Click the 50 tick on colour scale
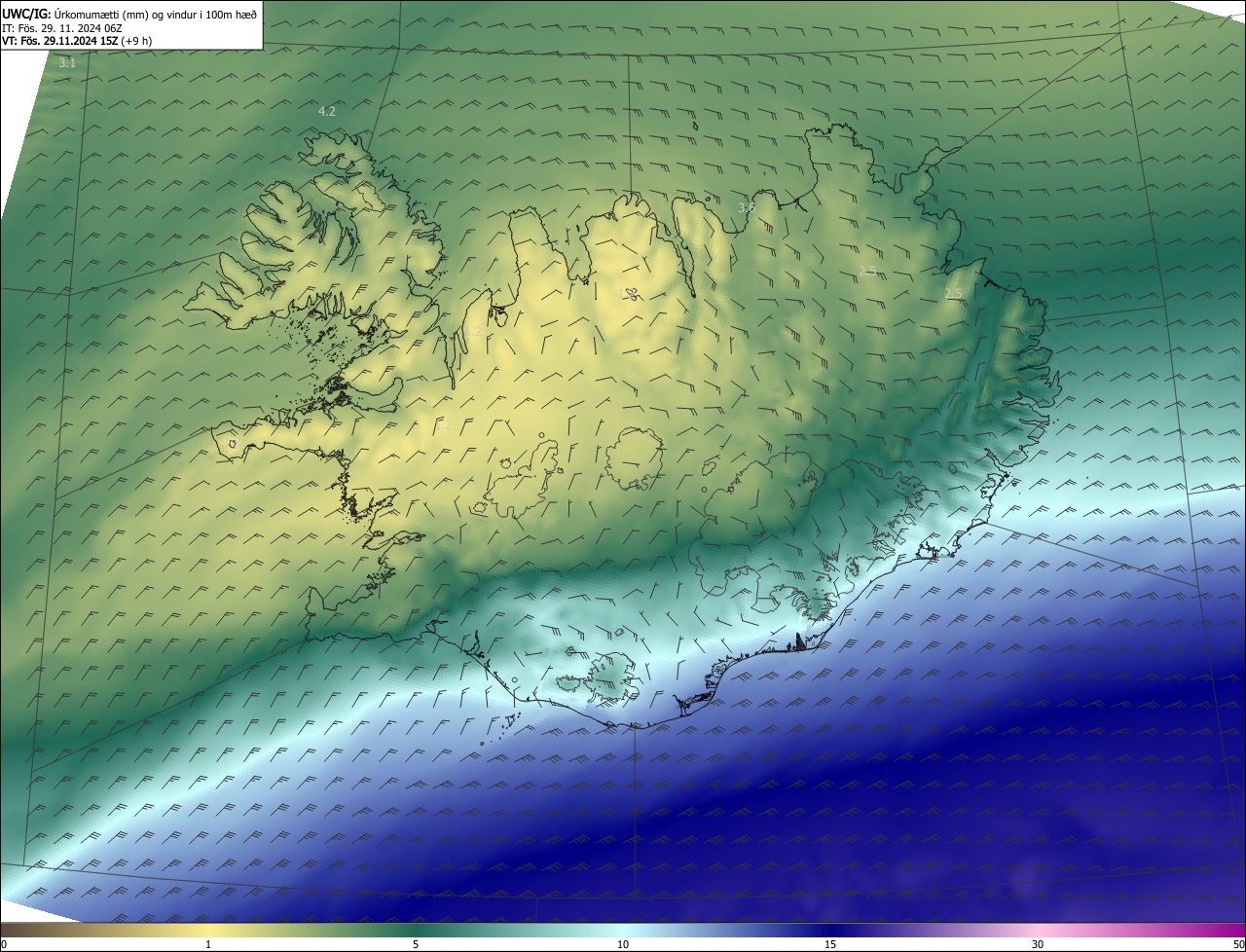 click(1238, 944)
